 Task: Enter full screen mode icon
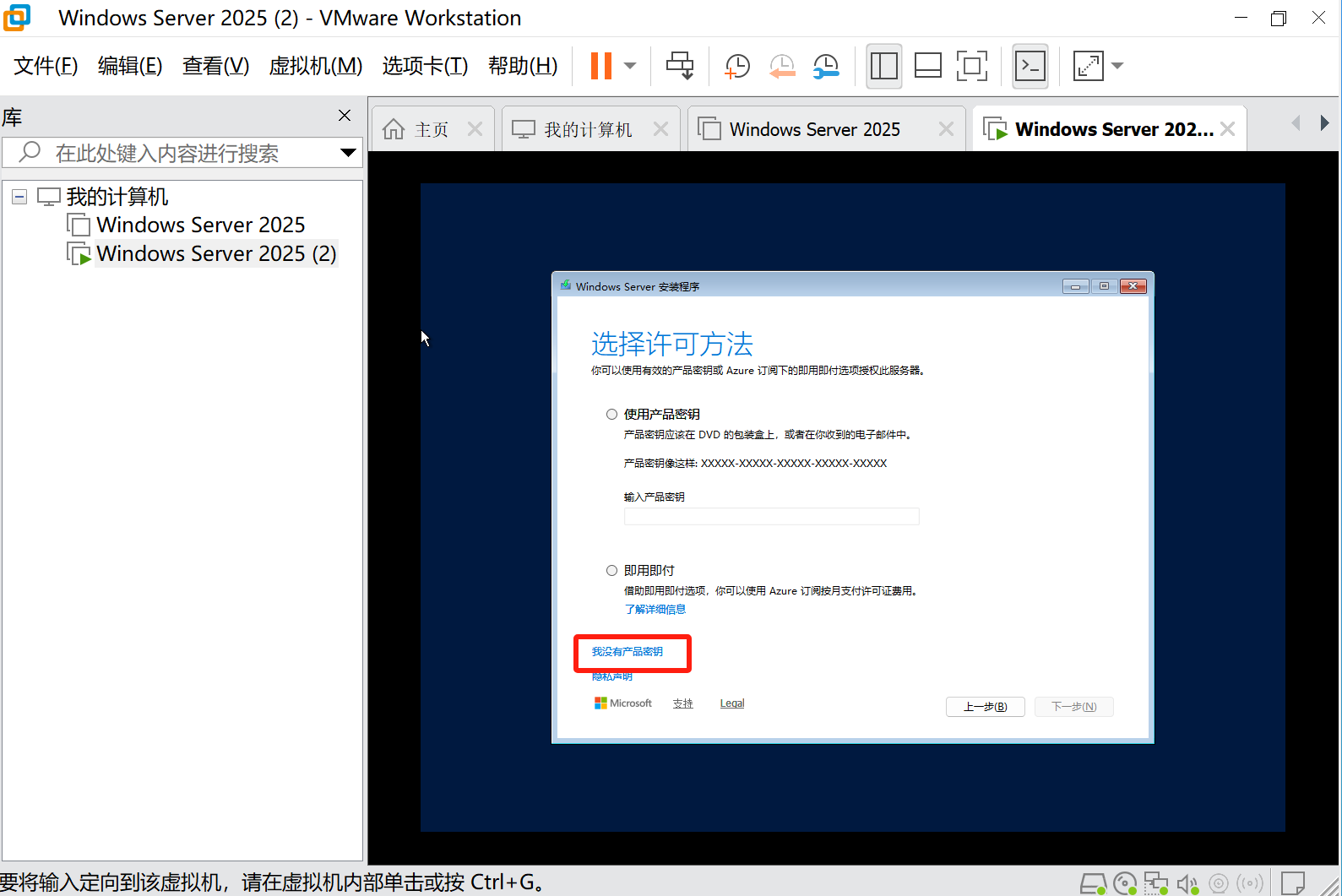click(972, 66)
